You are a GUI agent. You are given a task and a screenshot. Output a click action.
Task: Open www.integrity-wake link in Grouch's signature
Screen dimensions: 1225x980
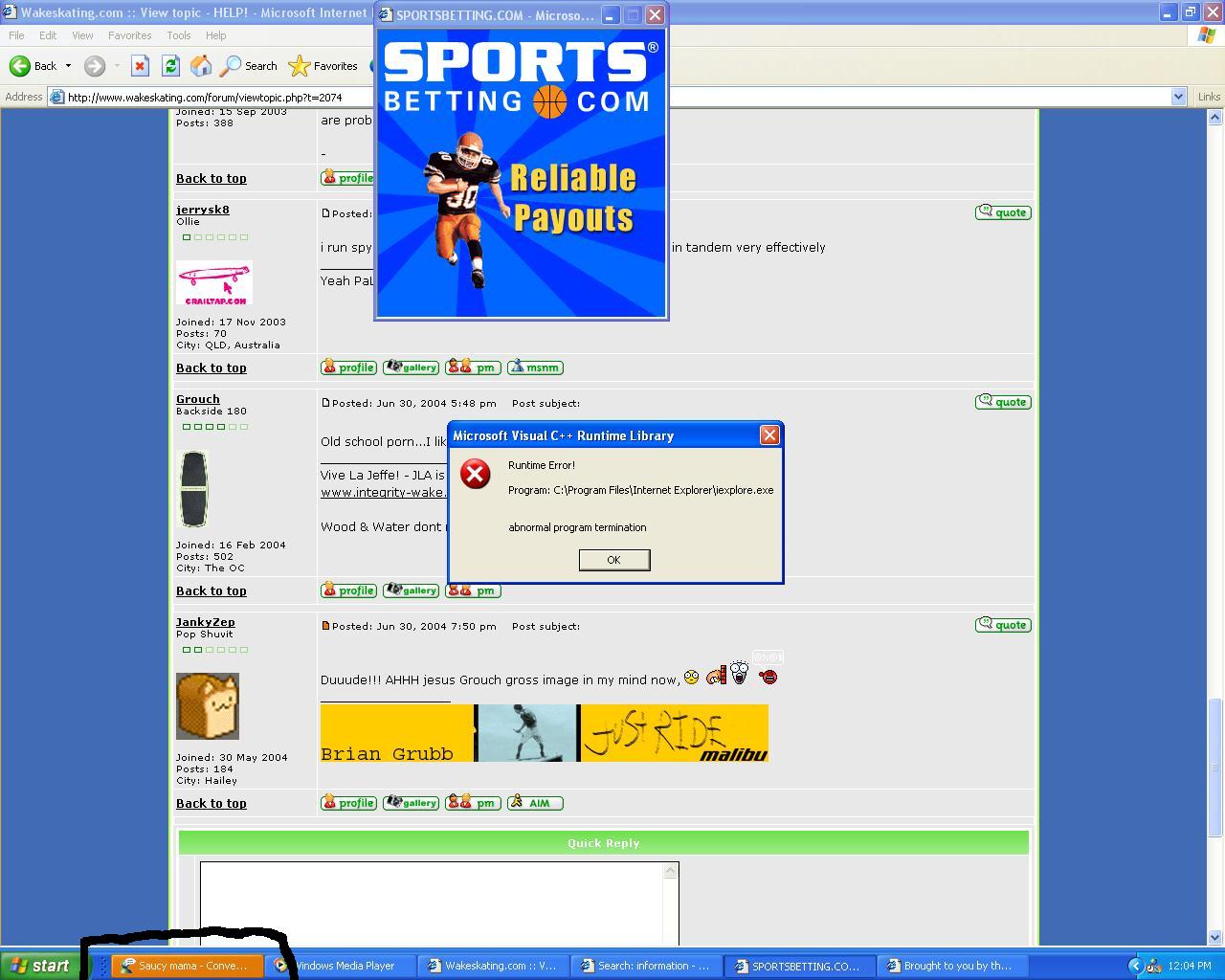pyautogui.click(x=384, y=492)
